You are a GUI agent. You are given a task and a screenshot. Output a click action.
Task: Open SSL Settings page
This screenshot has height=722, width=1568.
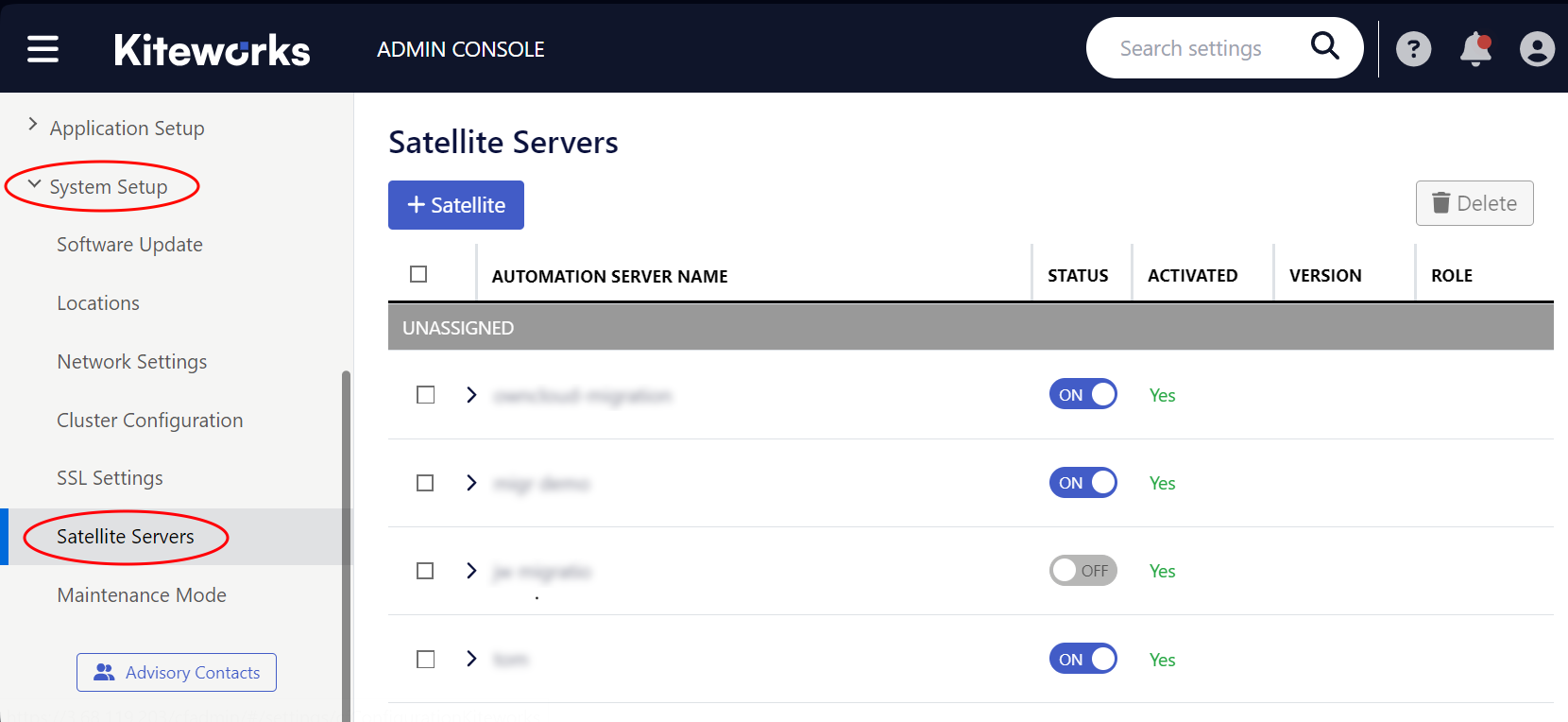click(110, 478)
